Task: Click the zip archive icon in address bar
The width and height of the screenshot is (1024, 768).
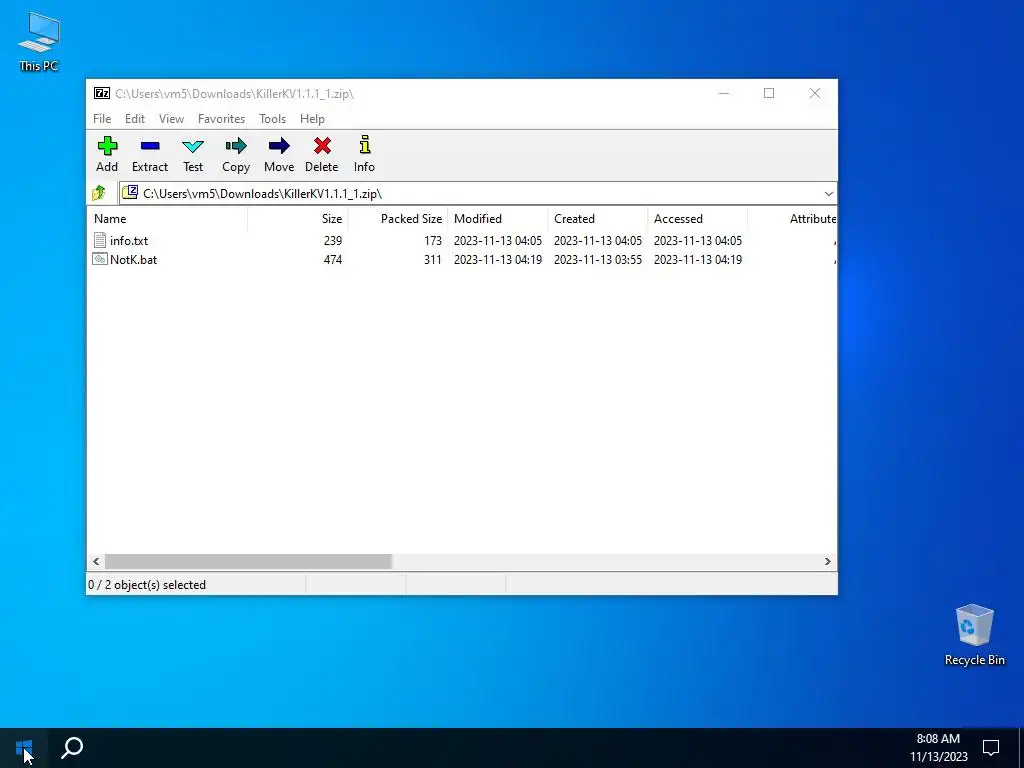Action: (x=130, y=193)
